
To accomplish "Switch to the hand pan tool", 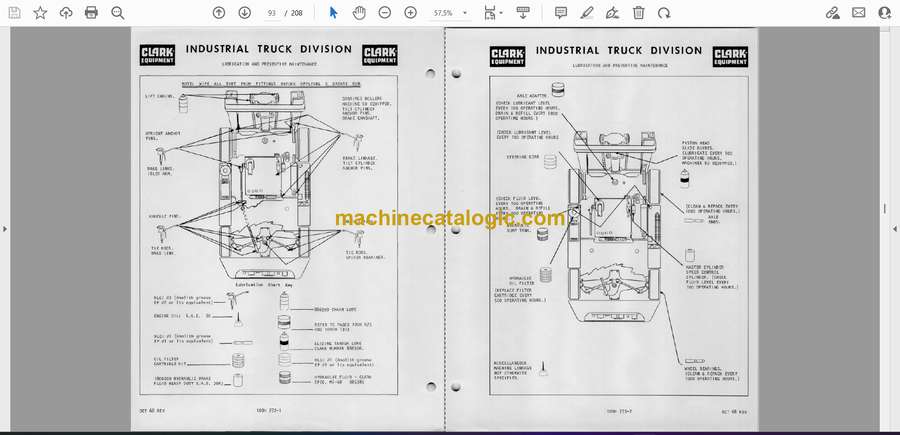I will (359, 13).
